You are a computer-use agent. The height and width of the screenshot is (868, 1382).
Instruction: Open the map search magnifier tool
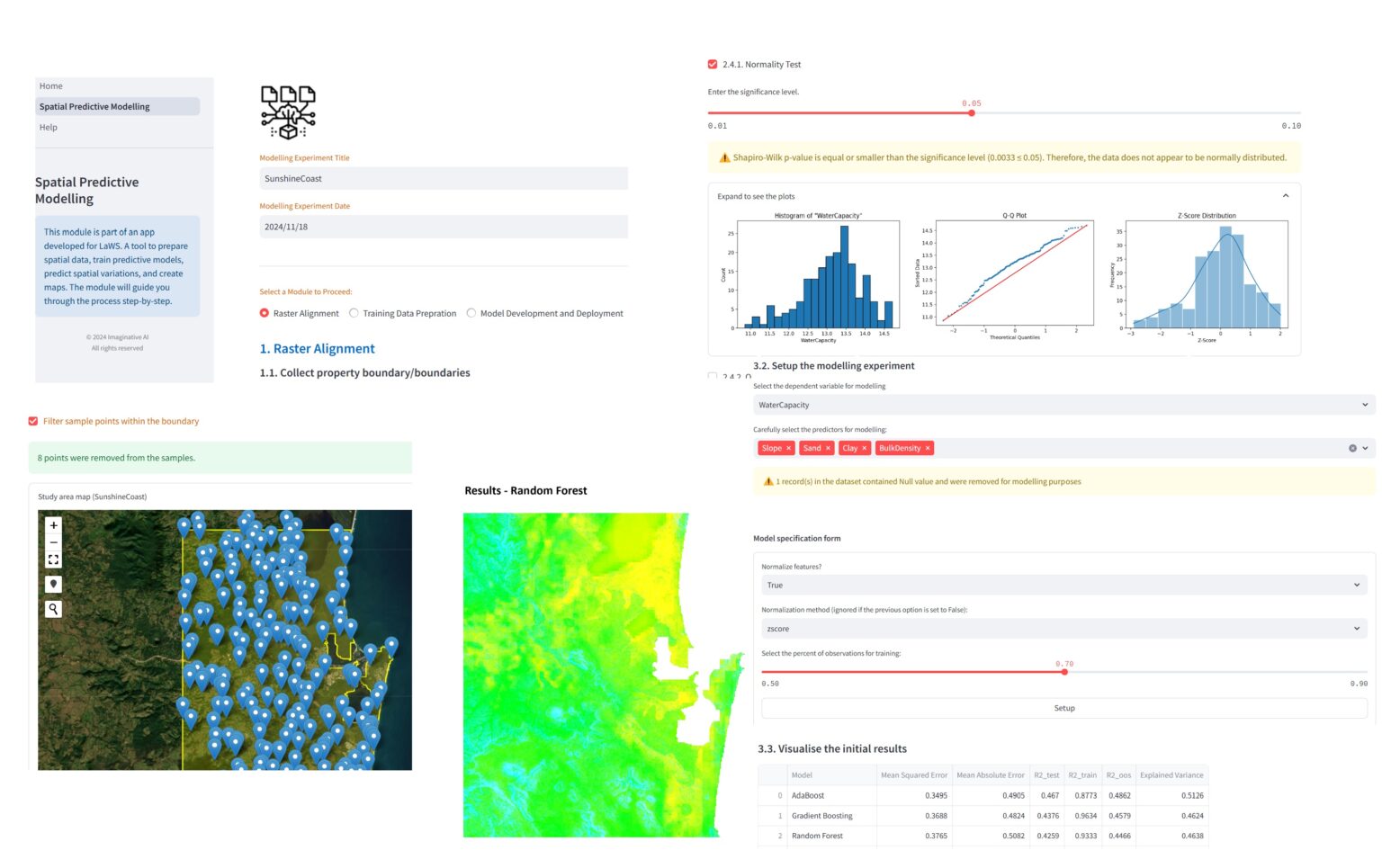click(x=54, y=609)
